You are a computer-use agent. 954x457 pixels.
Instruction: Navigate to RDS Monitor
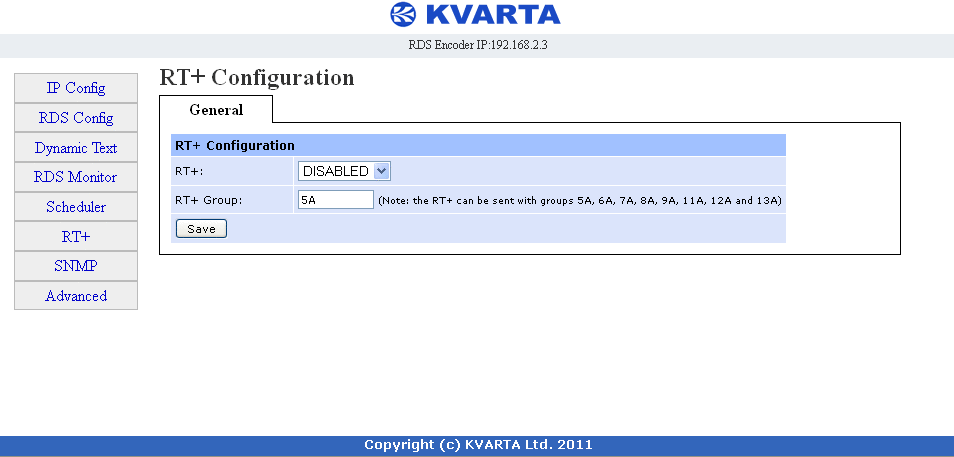[x=76, y=177]
